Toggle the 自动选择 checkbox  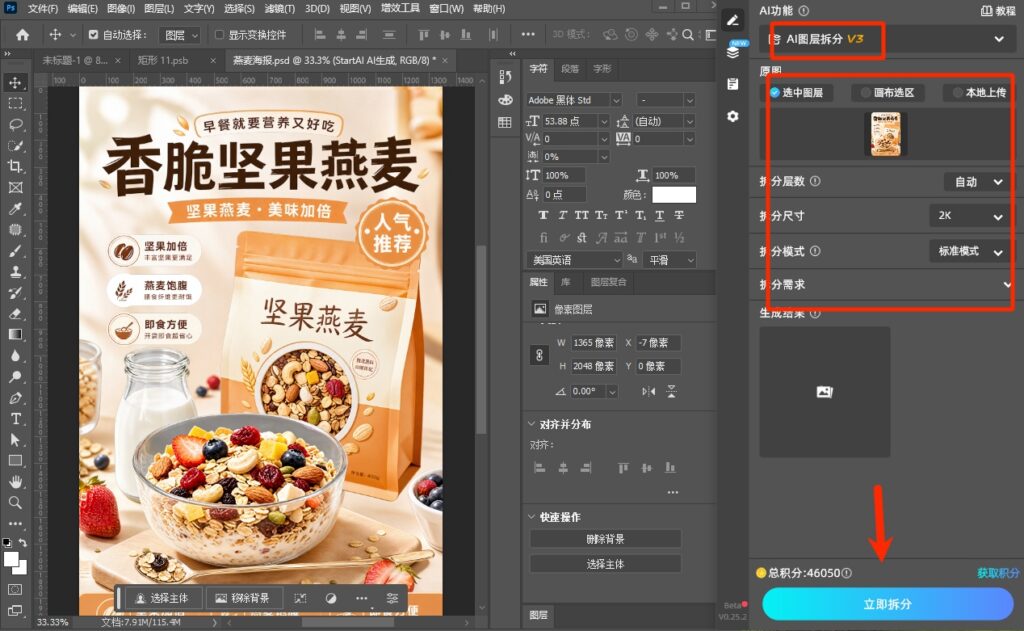pyautogui.click(x=93, y=35)
